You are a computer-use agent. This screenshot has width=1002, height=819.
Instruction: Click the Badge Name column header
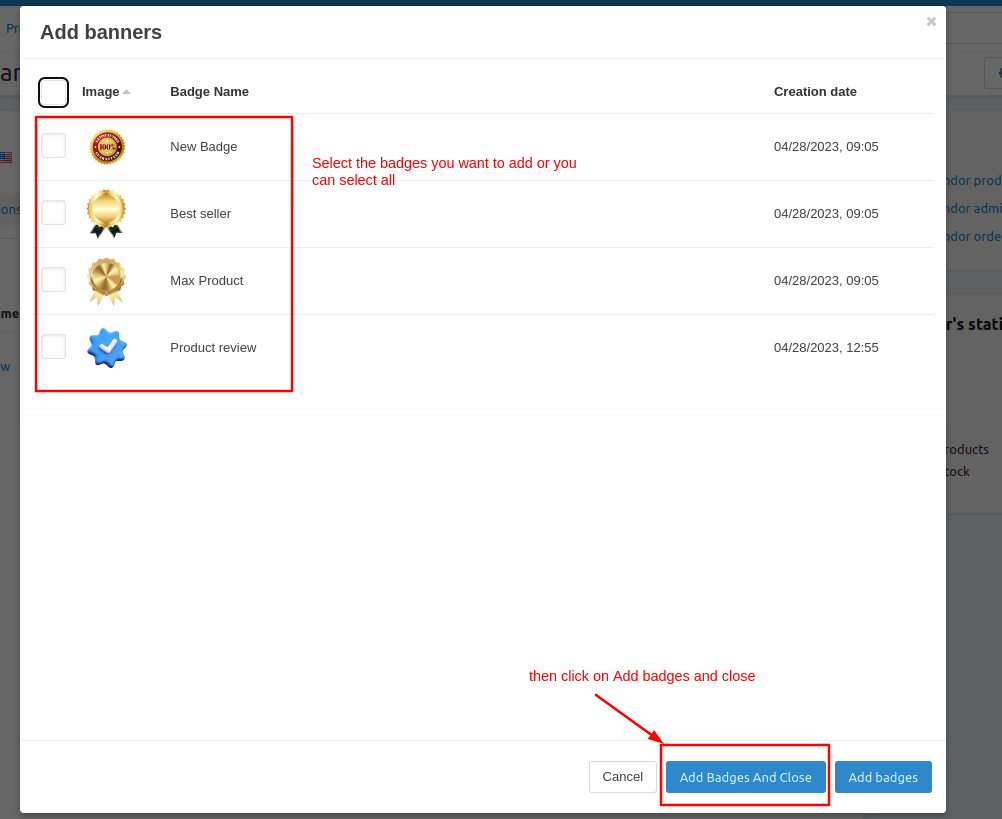pos(209,91)
